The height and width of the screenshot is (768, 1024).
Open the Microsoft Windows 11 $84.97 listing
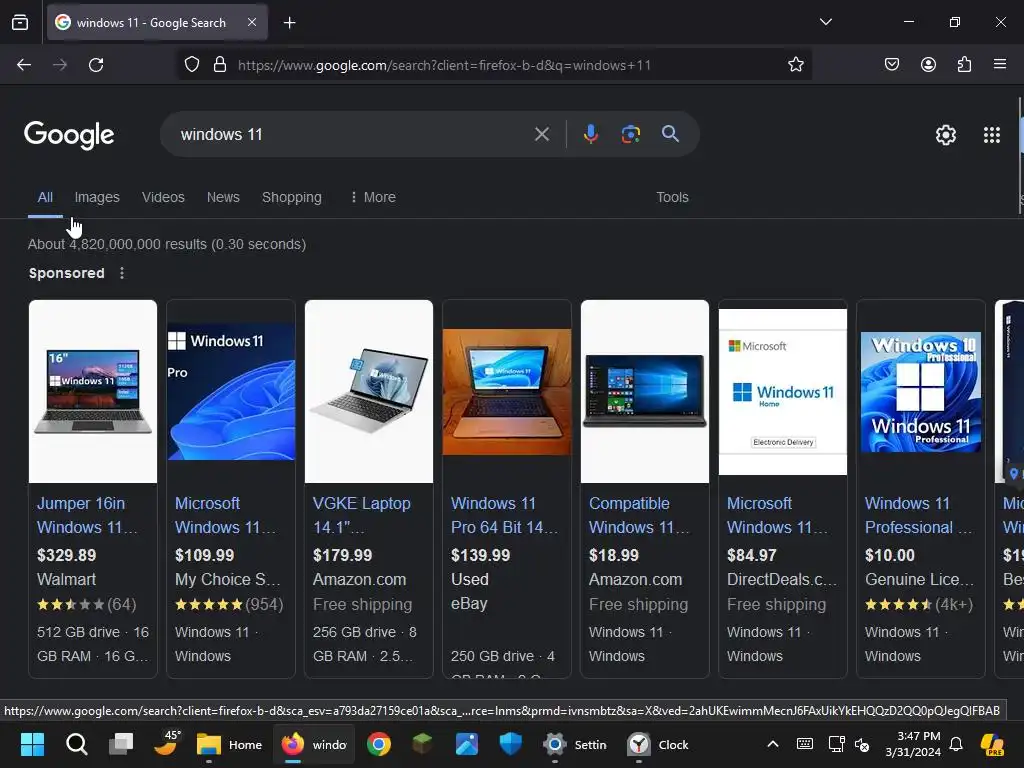point(777,515)
